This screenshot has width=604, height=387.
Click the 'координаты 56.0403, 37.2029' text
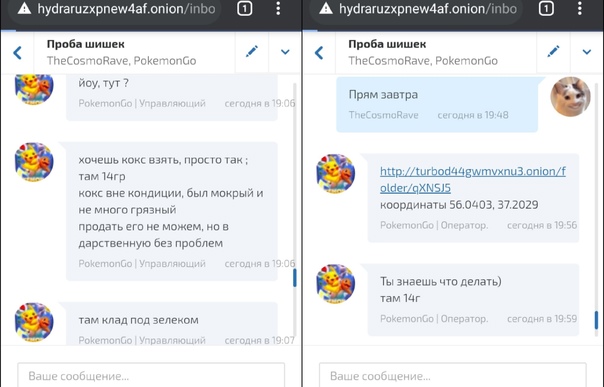(459, 204)
